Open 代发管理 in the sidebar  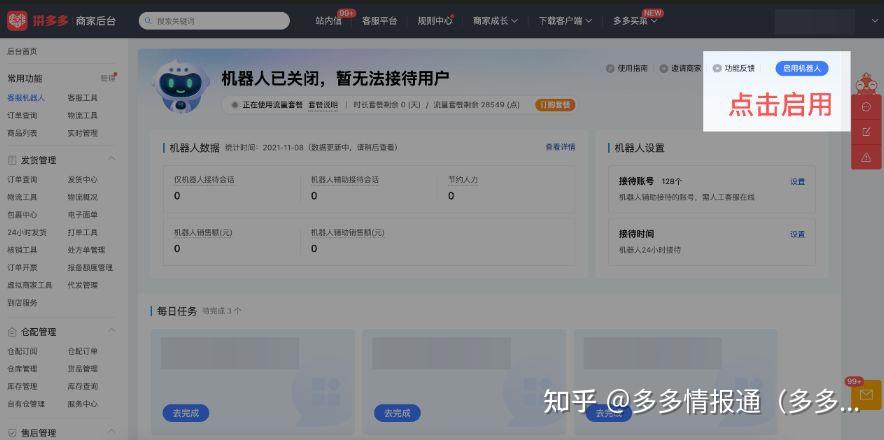coord(82,285)
